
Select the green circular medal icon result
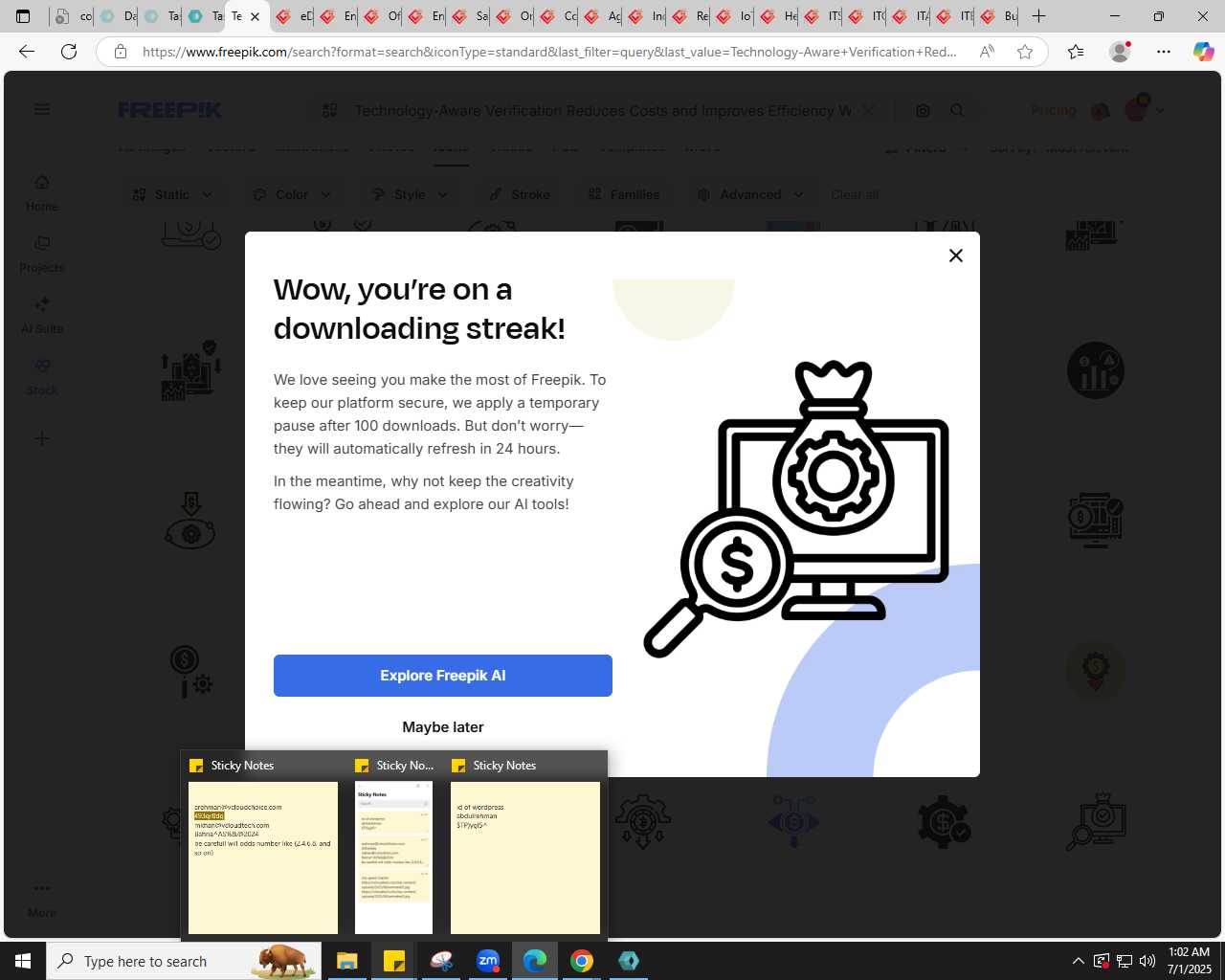coord(1096,671)
